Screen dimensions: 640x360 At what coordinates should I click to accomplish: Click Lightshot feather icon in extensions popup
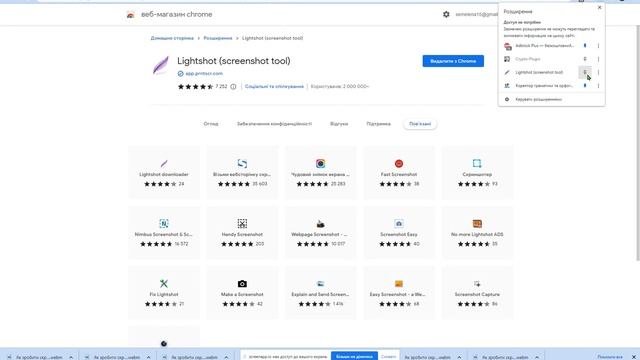point(507,72)
